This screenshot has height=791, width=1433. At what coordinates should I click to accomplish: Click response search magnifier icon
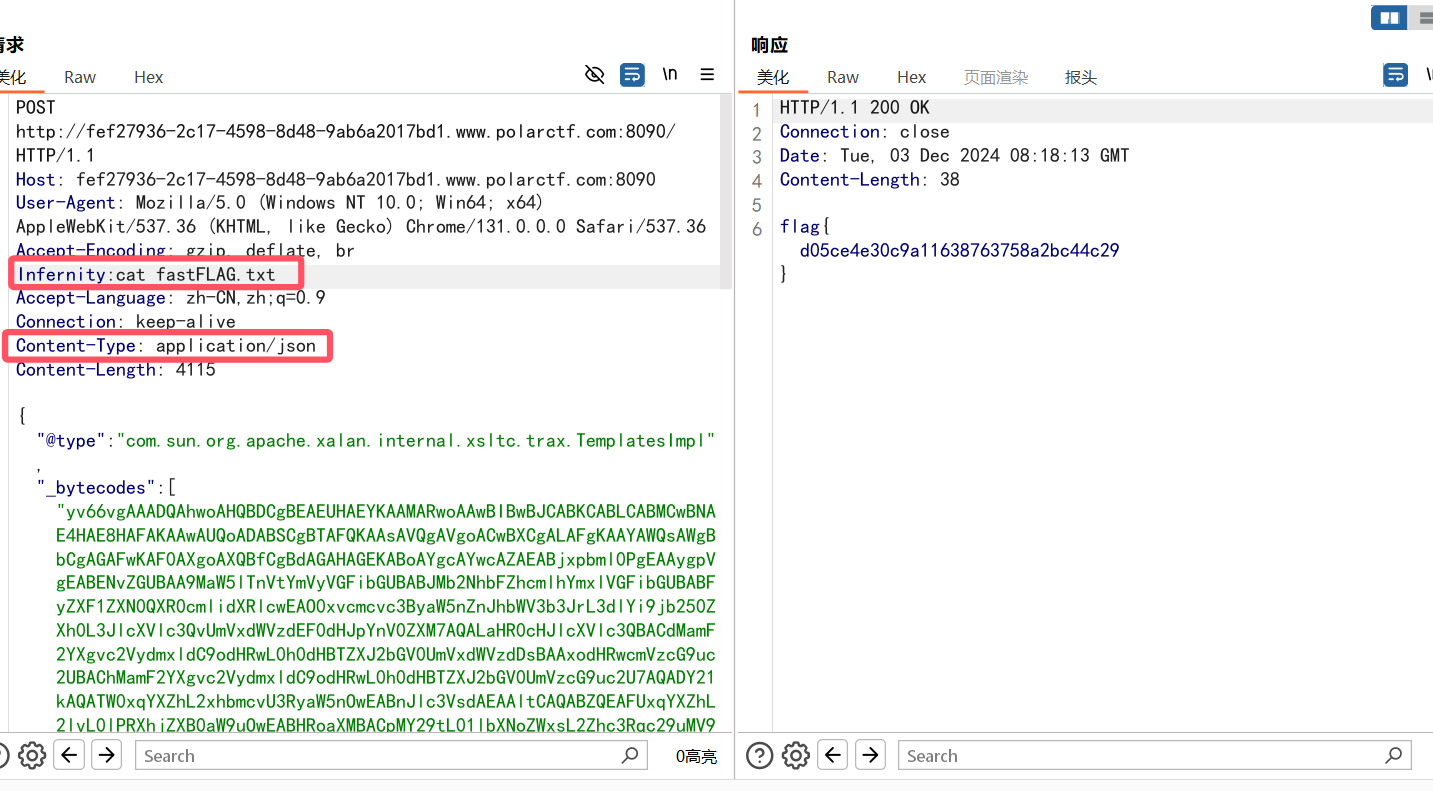(x=1393, y=755)
